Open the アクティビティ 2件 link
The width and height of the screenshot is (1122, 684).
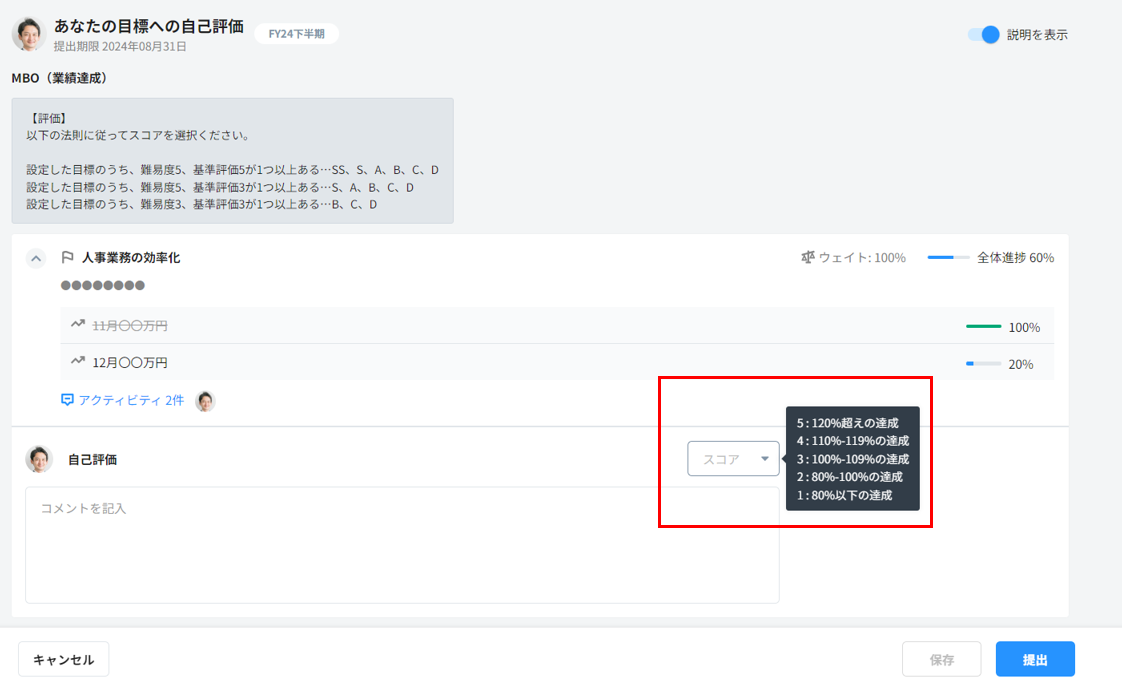[x=131, y=400]
